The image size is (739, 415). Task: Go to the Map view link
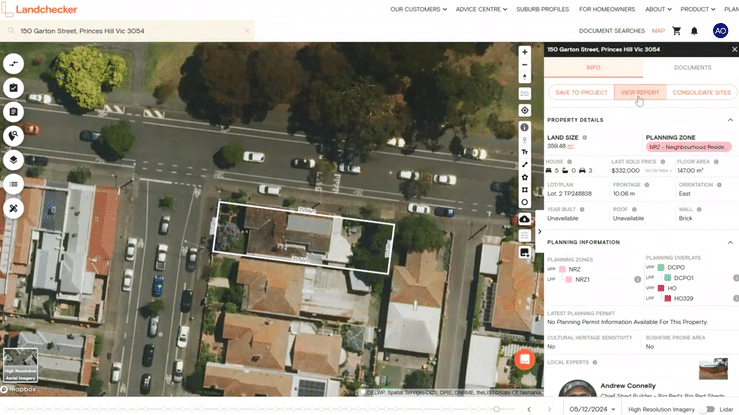[658, 31]
